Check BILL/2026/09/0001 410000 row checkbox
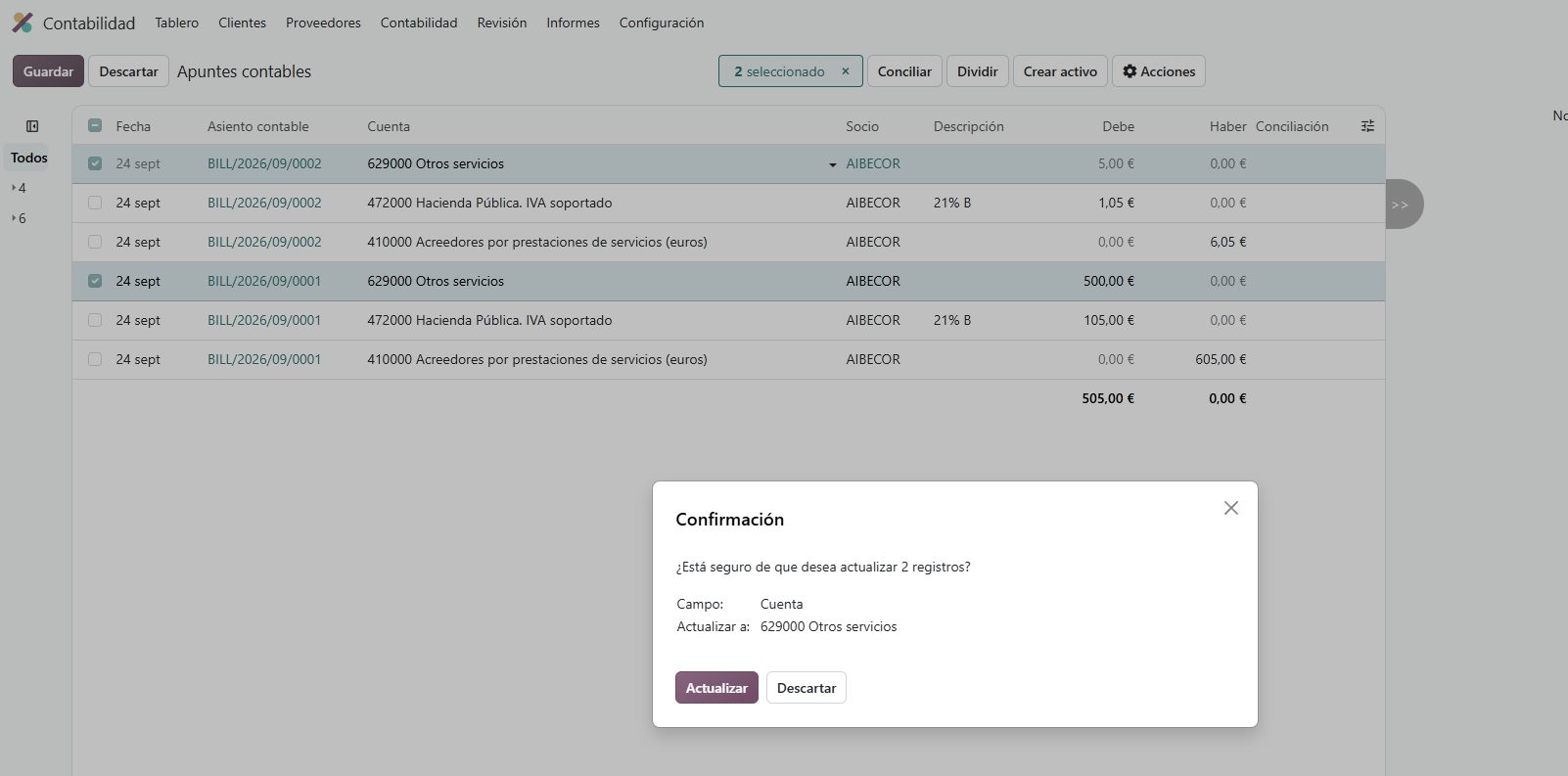The width and height of the screenshot is (1568, 776). (x=95, y=359)
